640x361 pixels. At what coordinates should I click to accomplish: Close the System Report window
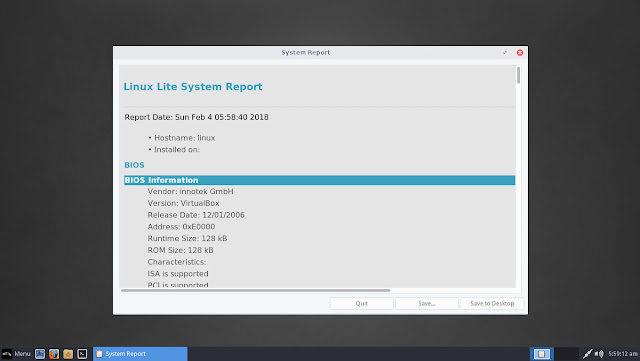[x=520, y=53]
